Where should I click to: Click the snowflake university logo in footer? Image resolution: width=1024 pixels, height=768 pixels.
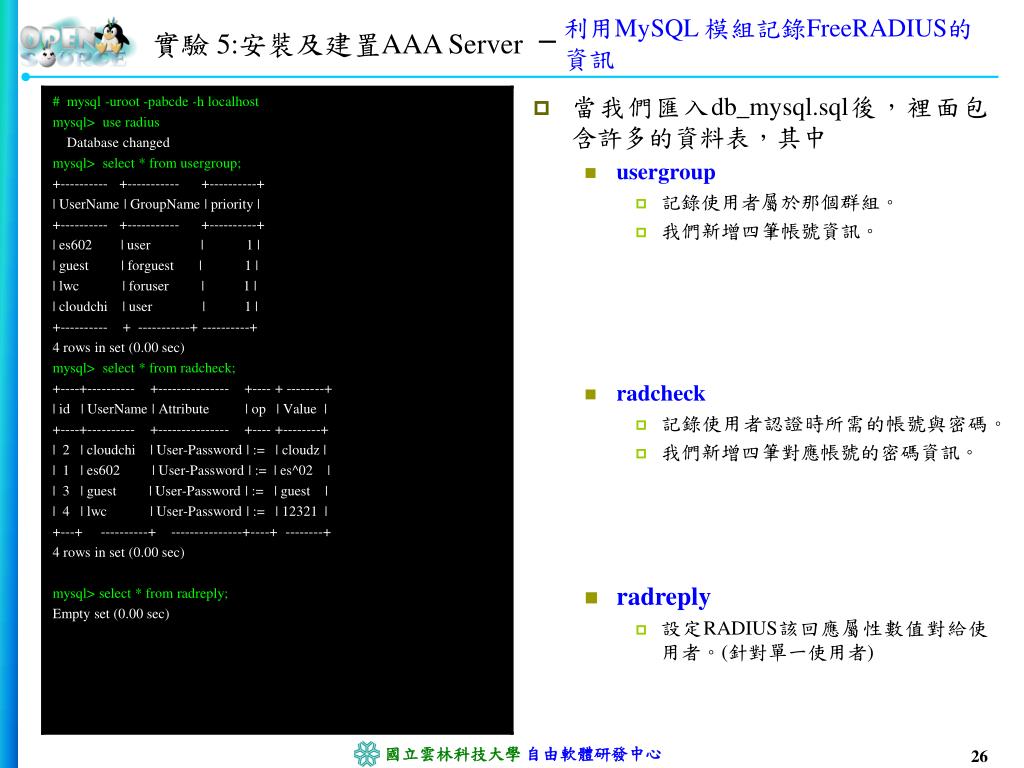tap(367, 754)
